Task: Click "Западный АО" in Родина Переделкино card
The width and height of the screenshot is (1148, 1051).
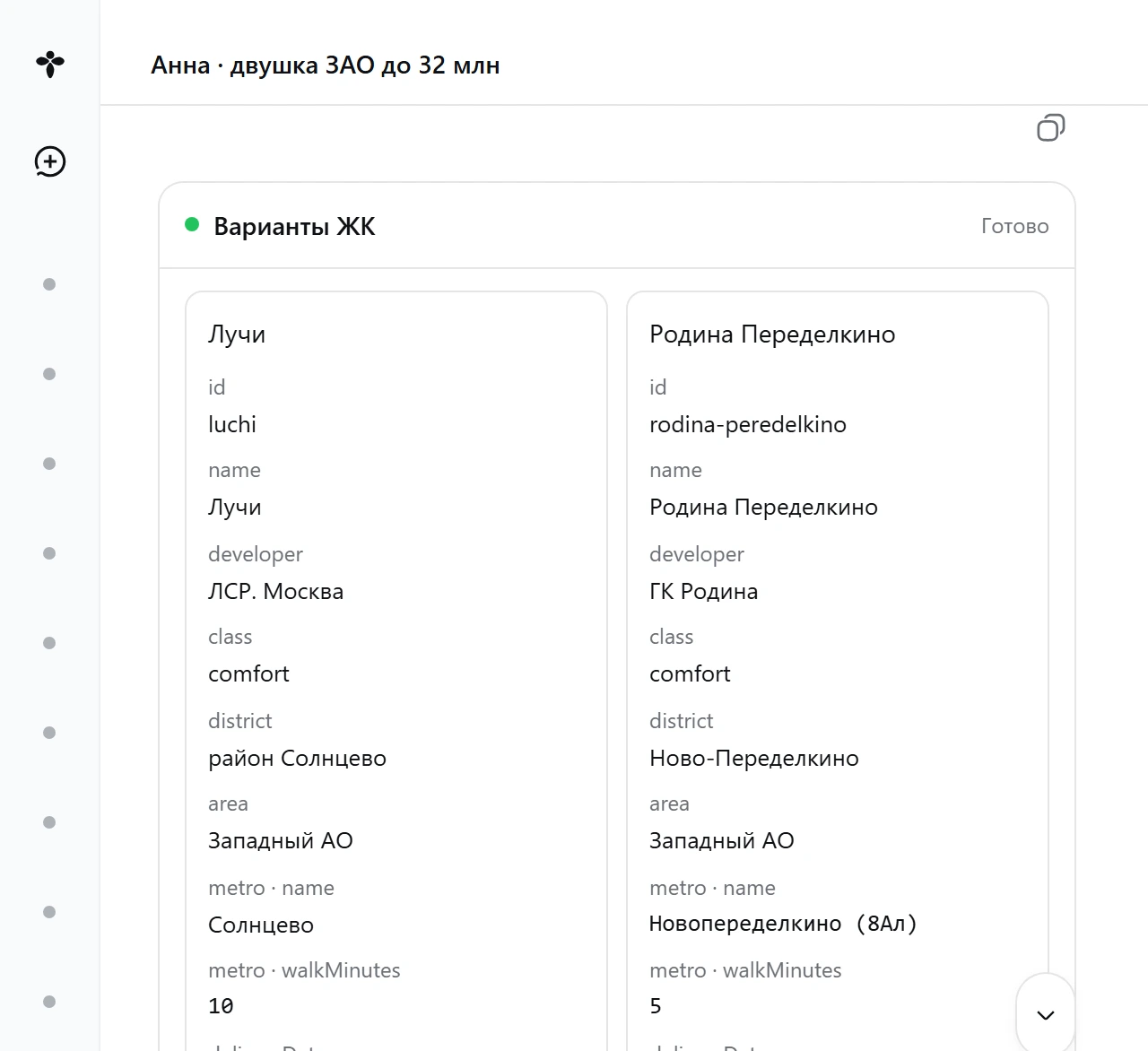Action: [x=722, y=841]
